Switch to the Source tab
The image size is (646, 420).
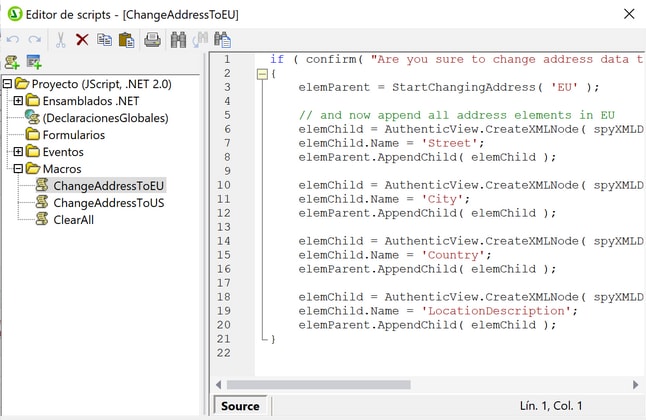pyautogui.click(x=240, y=405)
